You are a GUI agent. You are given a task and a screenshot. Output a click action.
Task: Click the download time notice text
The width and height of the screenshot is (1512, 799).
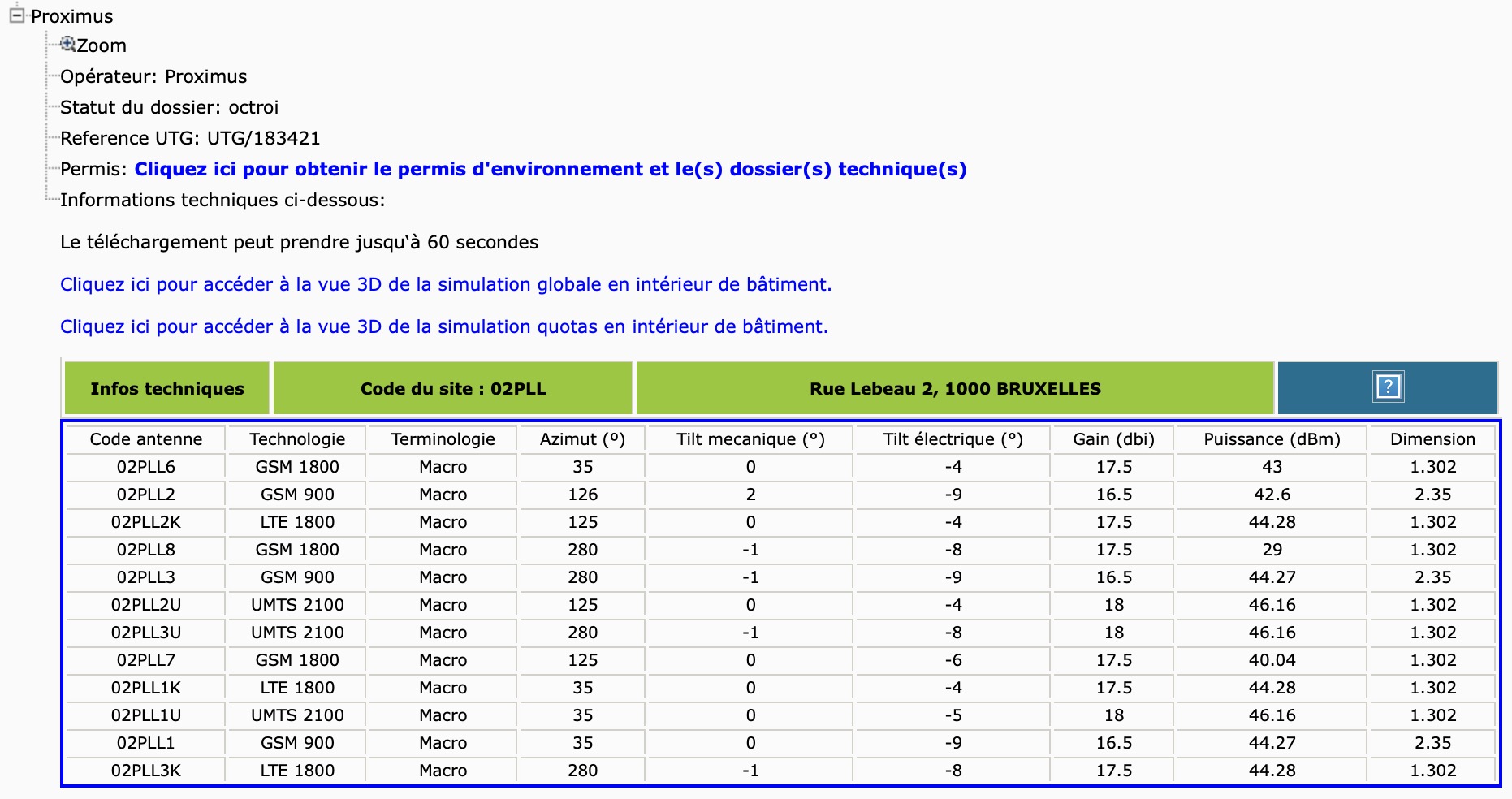pyautogui.click(x=299, y=242)
